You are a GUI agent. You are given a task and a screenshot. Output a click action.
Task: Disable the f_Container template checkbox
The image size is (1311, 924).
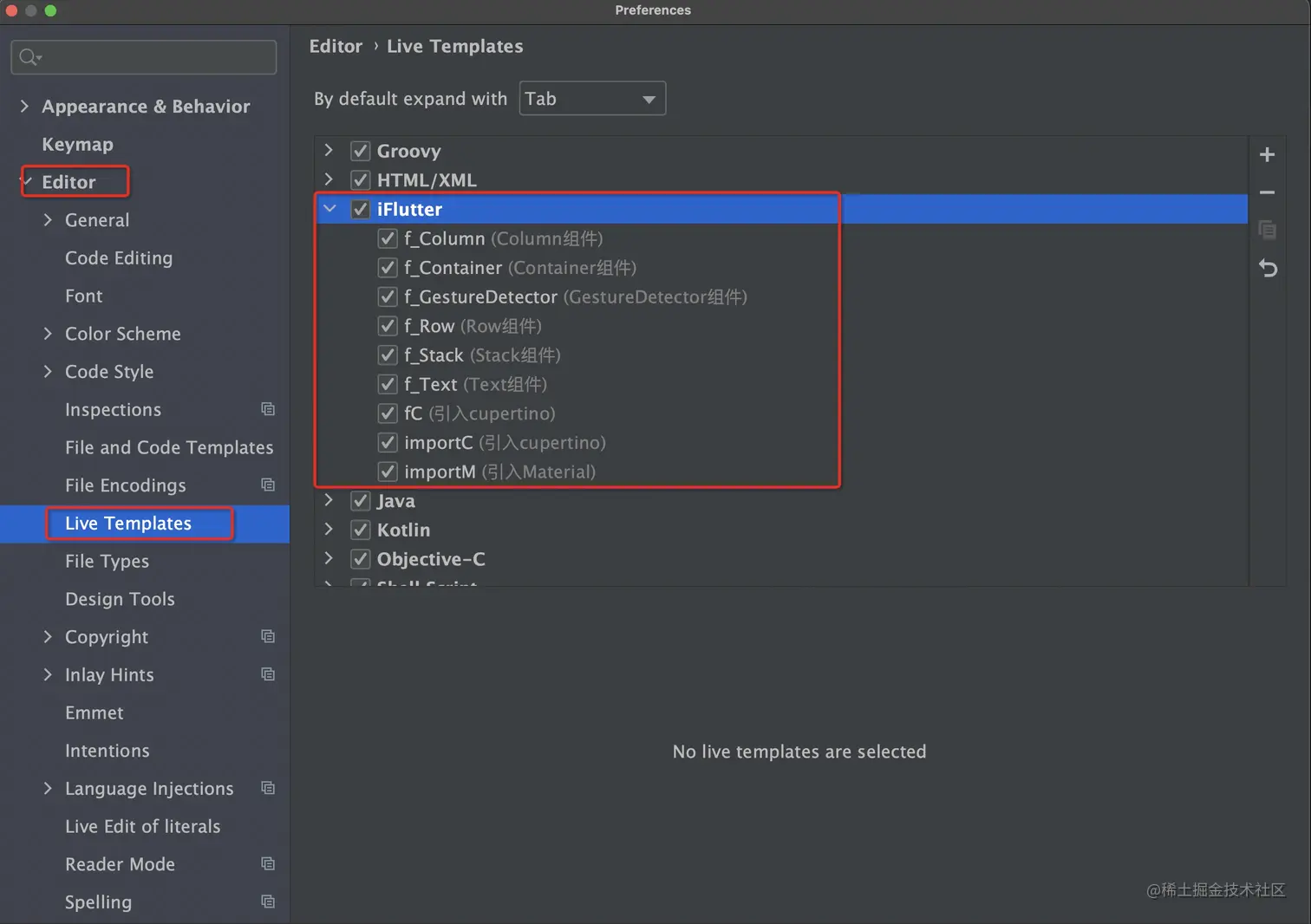(x=388, y=267)
